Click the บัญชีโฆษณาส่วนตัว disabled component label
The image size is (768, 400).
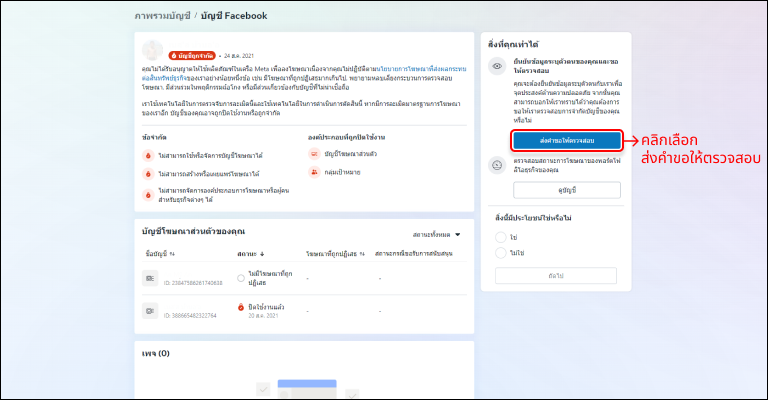pos(351,154)
